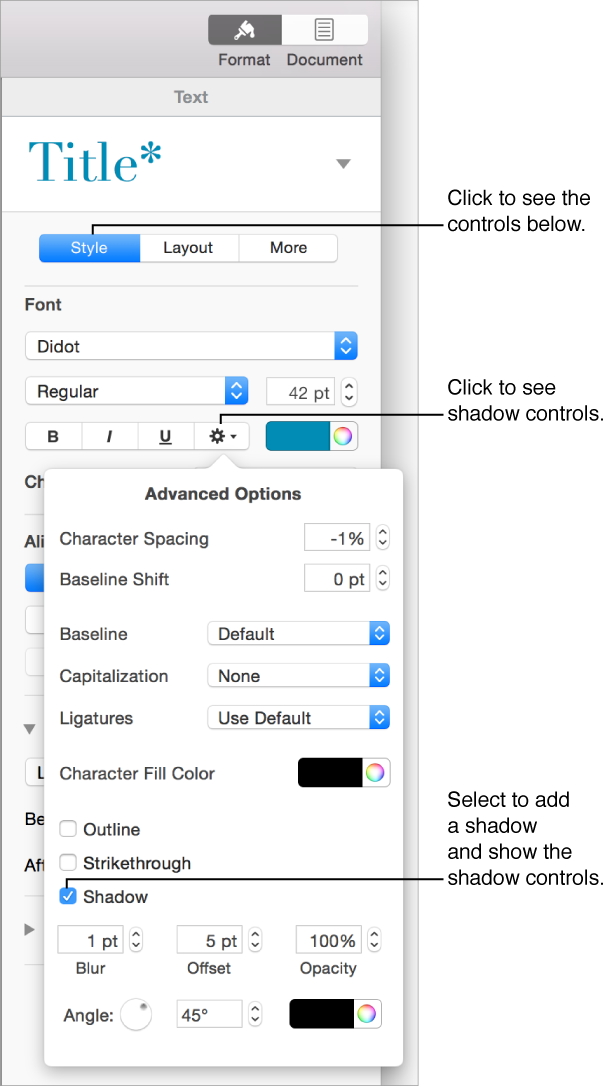Expand the right-pointing disclosure triangle
Image resolution: width=612 pixels, height=1086 pixels.
[29, 929]
